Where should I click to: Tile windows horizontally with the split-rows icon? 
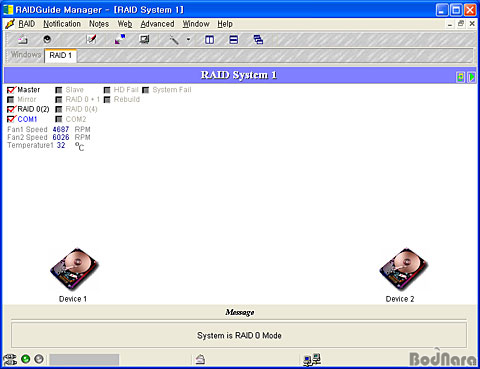(234, 40)
